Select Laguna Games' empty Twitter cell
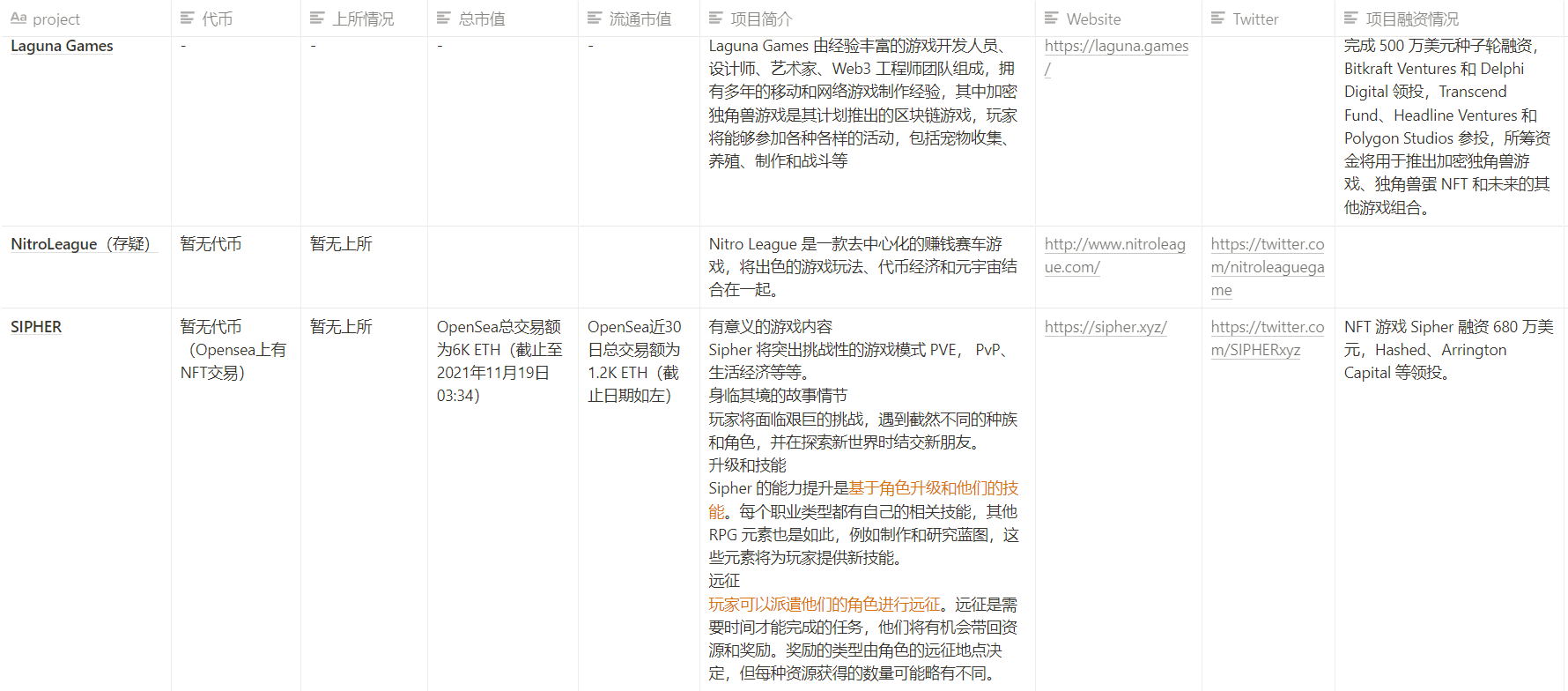 pos(1268,131)
